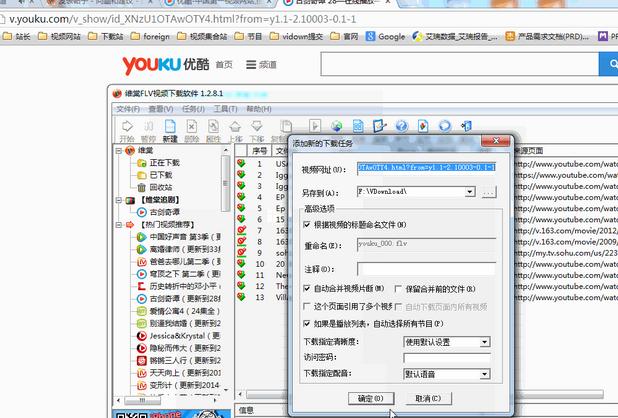
Task: Click the 访问密码 password input field
Action: (447, 358)
